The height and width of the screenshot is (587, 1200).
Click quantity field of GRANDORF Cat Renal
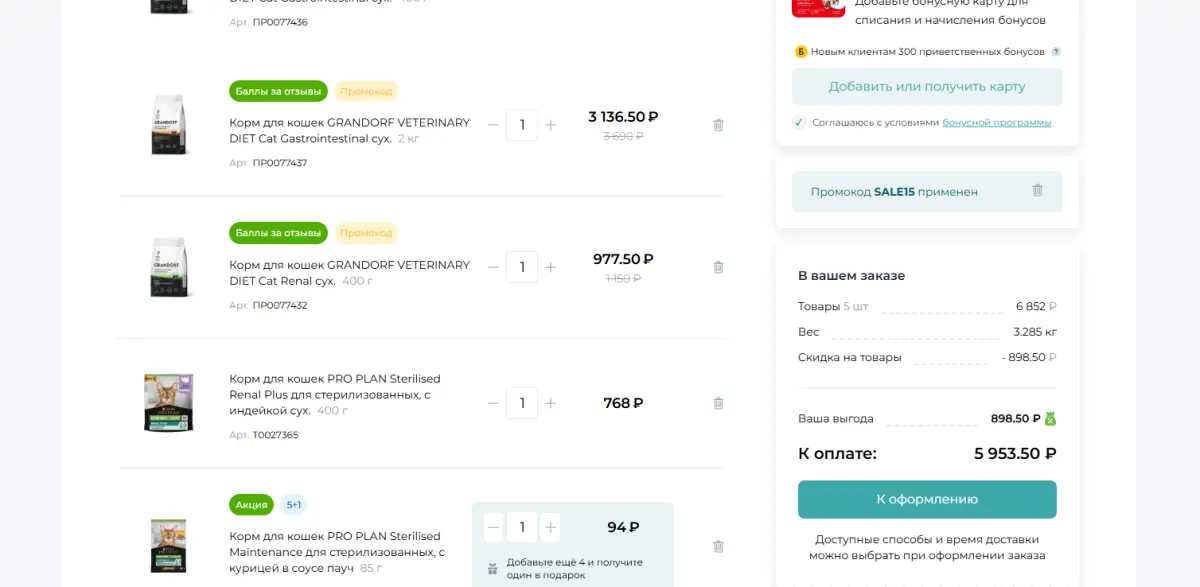(x=522, y=267)
